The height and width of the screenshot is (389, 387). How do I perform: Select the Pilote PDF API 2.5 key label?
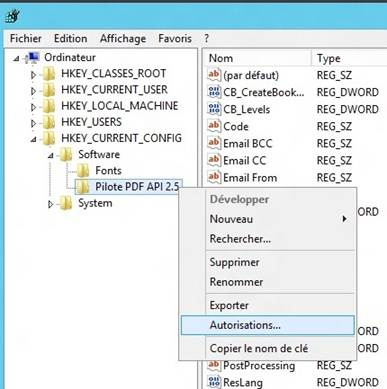(x=137, y=187)
